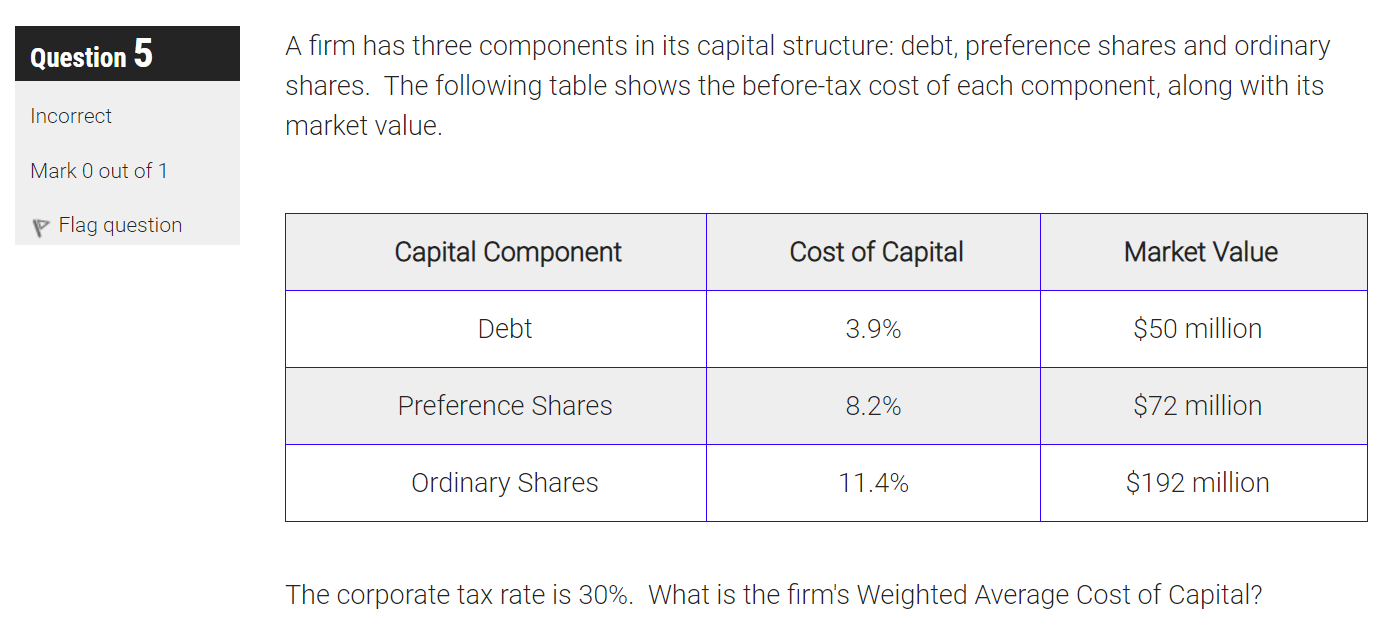Click the Preference Shares cell
Image resolution: width=1399 pixels, height=626 pixels.
(505, 405)
